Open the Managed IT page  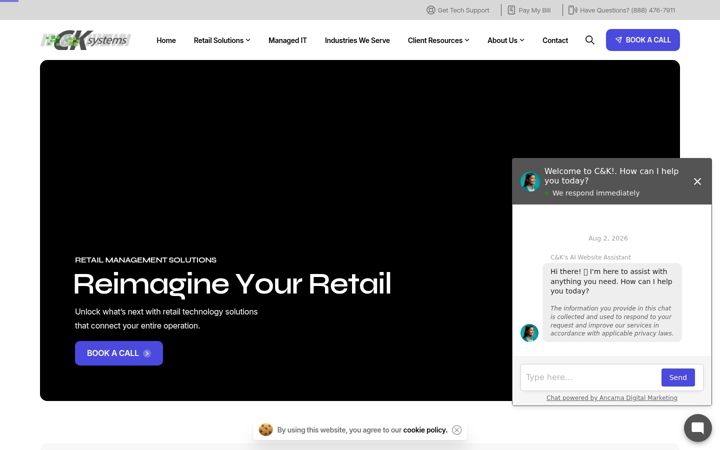287,40
